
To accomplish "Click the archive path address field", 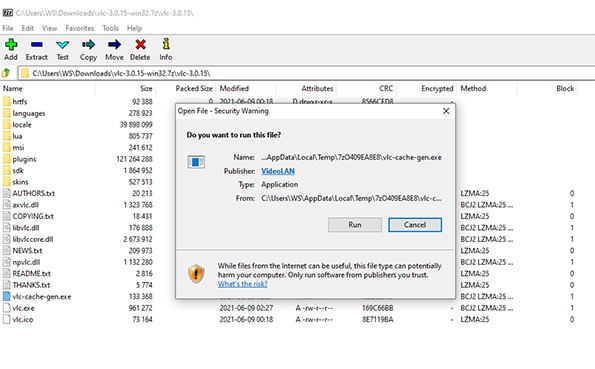I will click(x=306, y=73).
